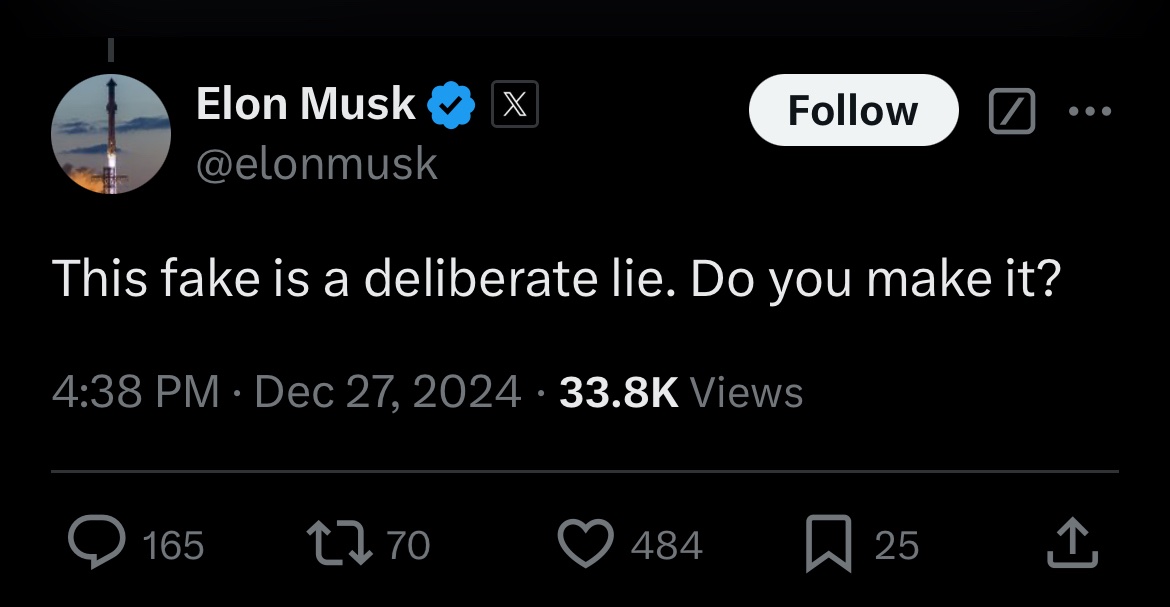1170x607 pixels.
Task: Open the profile picture with the rocket
Action: pyautogui.click(x=111, y=134)
